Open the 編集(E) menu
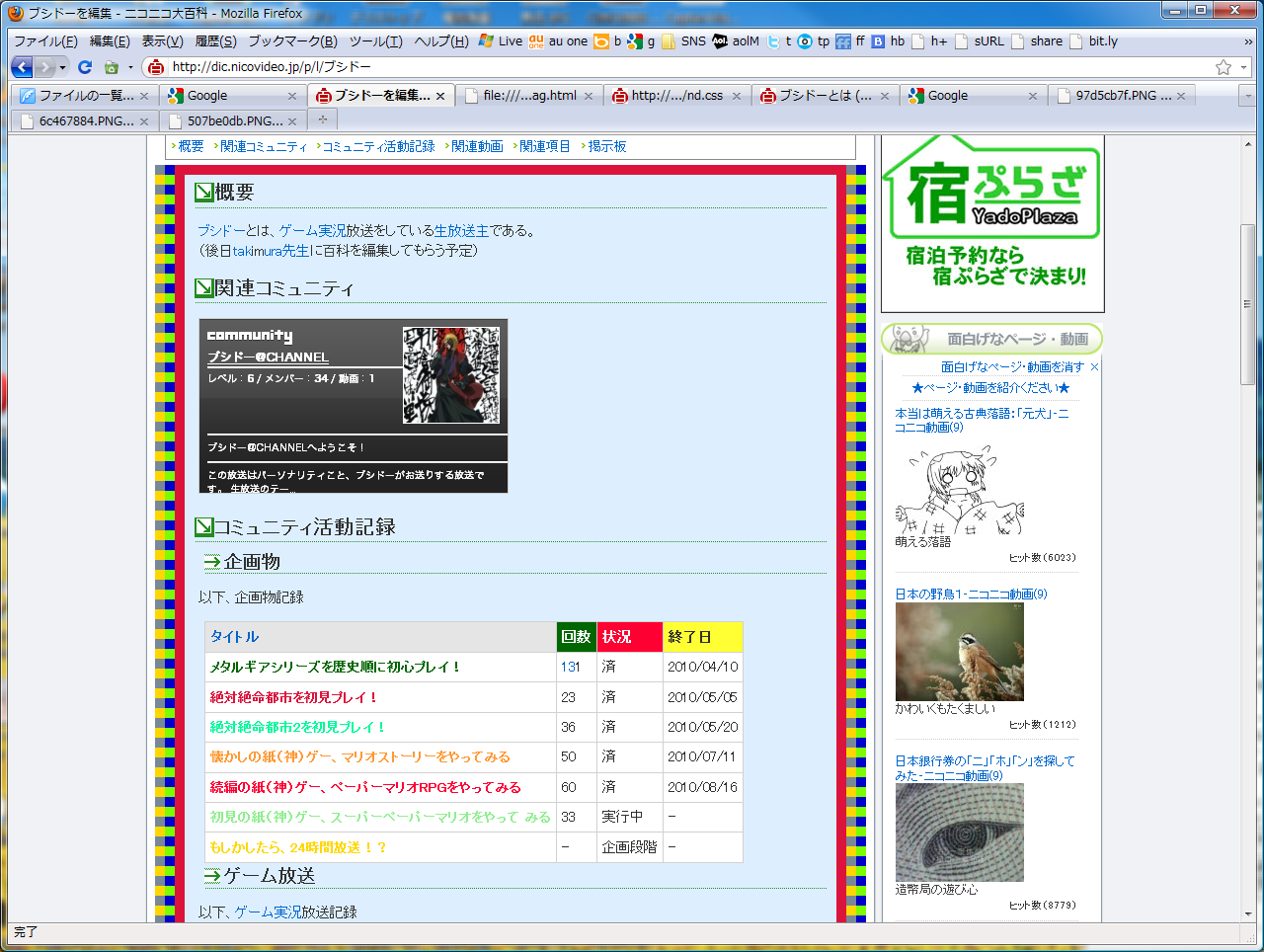 click(x=110, y=41)
